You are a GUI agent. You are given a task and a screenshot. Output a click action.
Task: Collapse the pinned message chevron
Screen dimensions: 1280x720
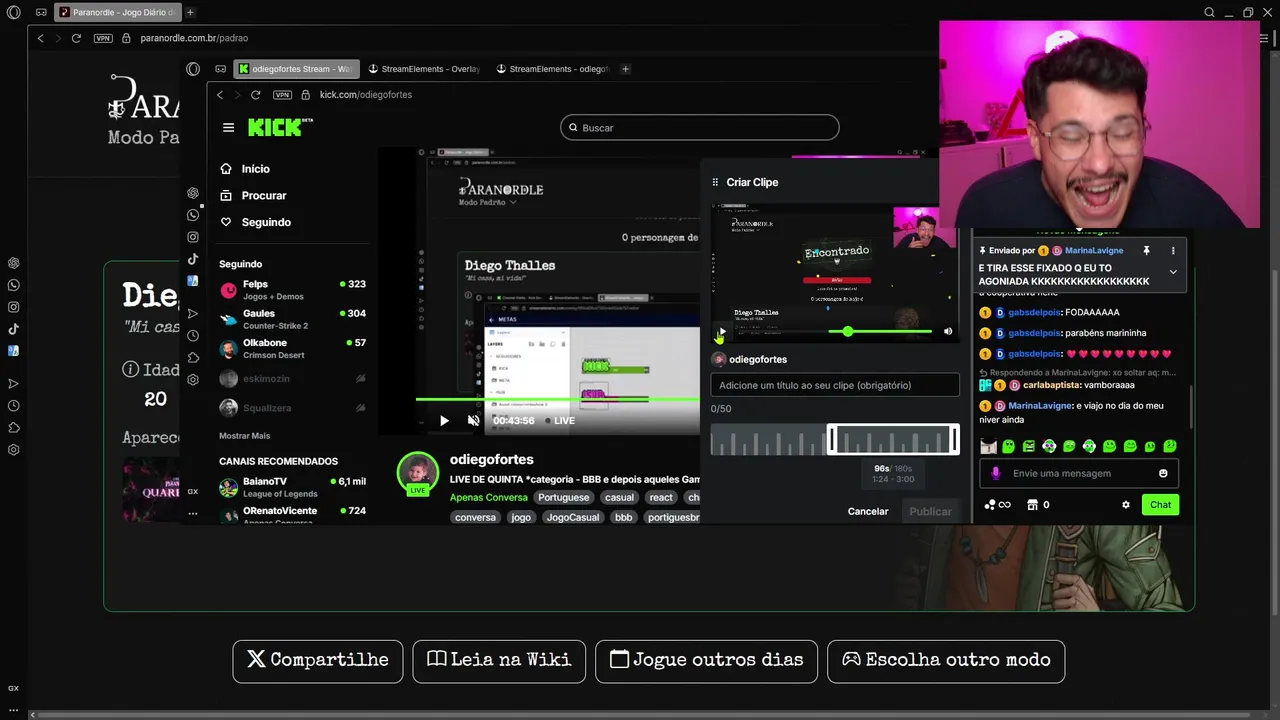click(x=1173, y=272)
